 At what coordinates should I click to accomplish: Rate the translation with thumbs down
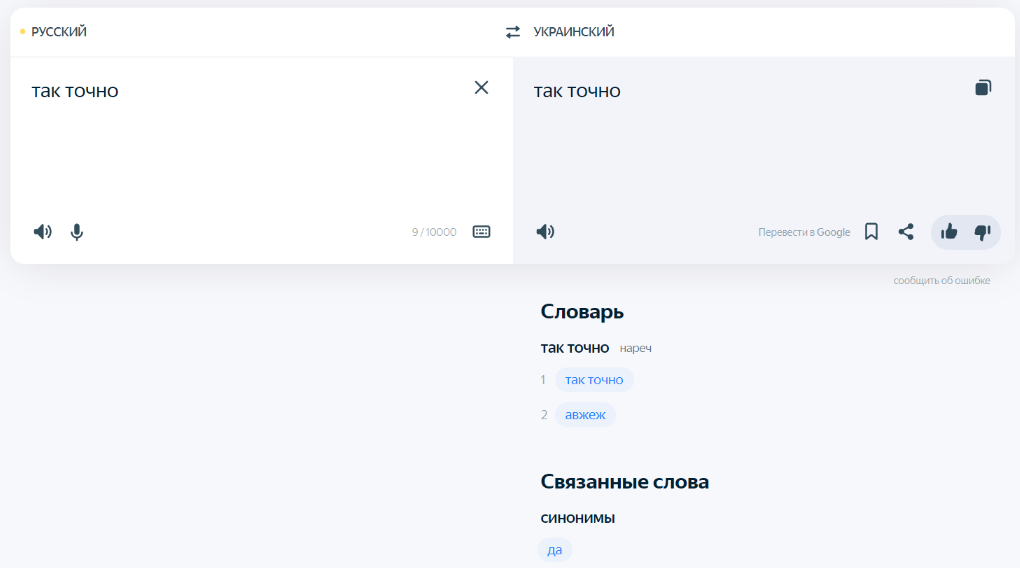click(982, 232)
